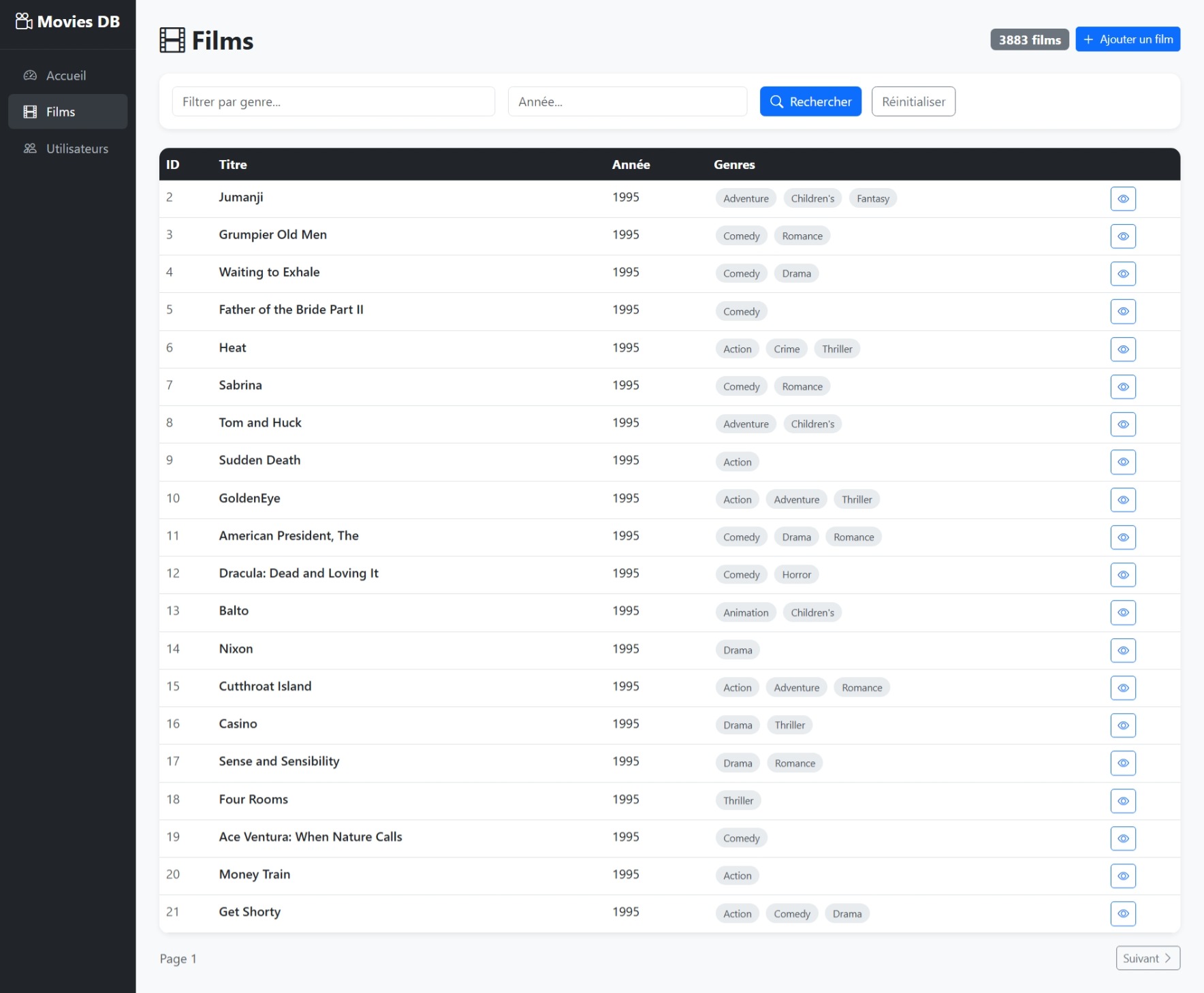Open Sense and Sensibility details icon
The height and width of the screenshot is (993, 1204).
[x=1123, y=763]
